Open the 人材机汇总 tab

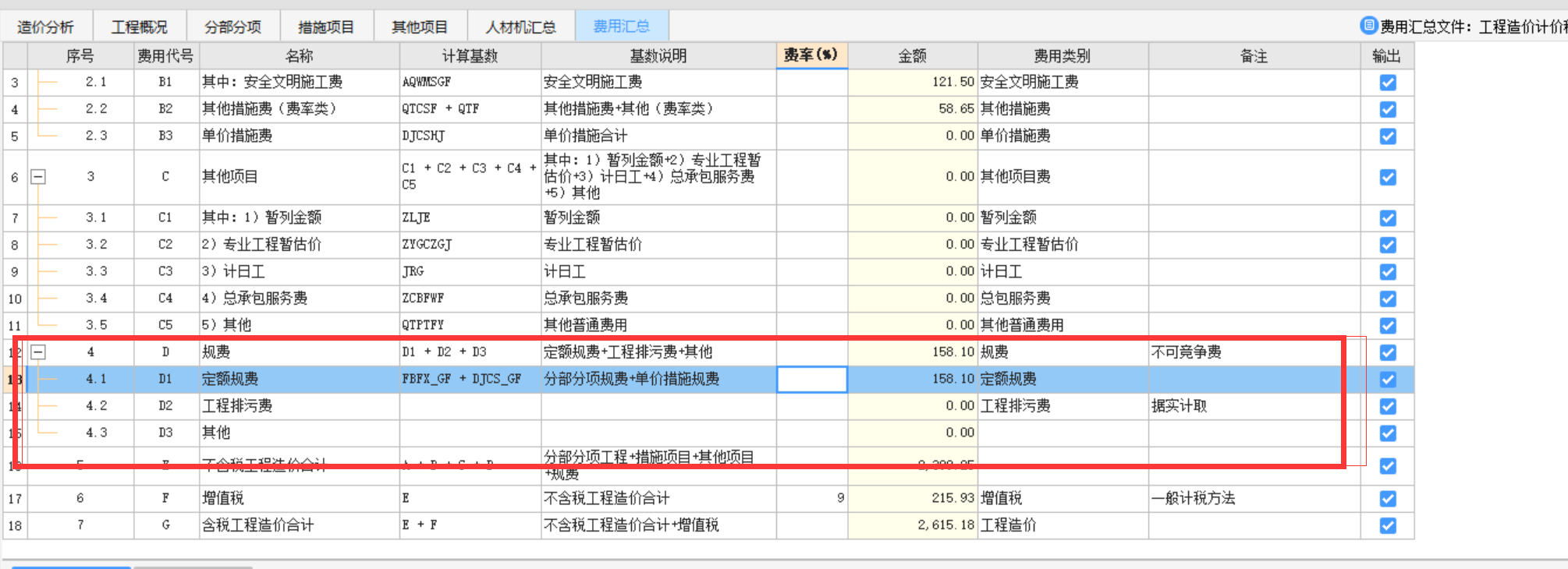tap(520, 27)
